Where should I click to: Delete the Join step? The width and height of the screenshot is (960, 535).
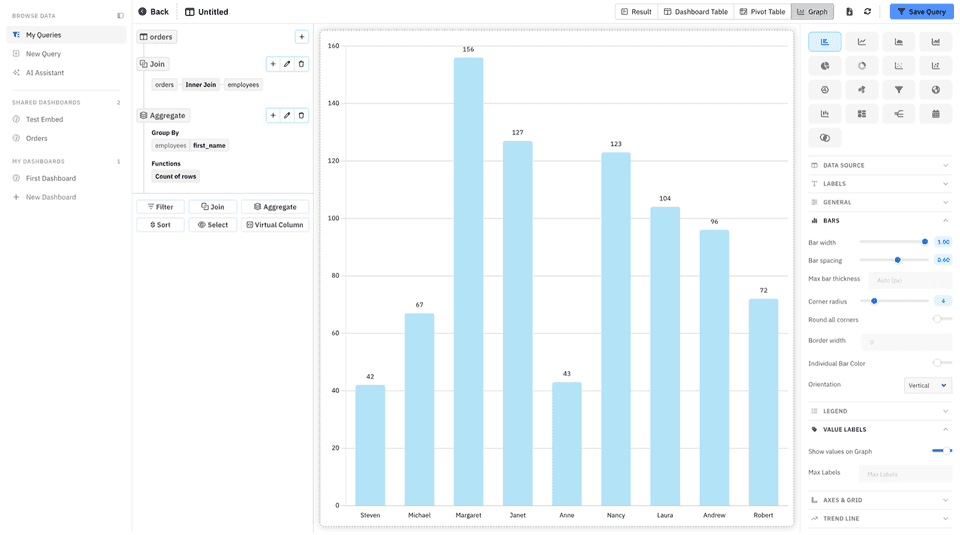[x=301, y=64]
